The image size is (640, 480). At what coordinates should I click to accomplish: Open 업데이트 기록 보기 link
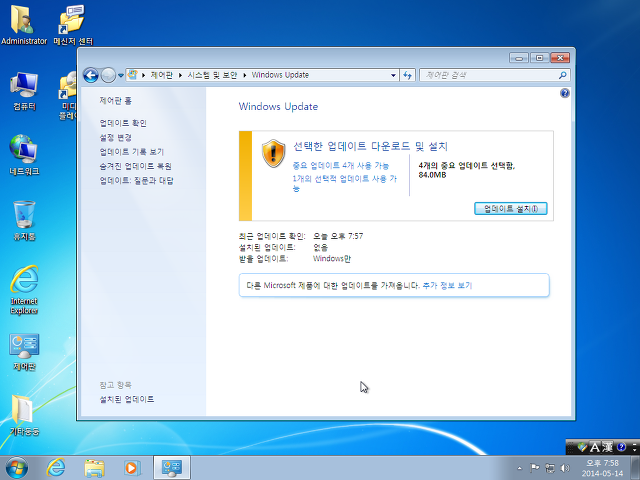tap(131, 152)
